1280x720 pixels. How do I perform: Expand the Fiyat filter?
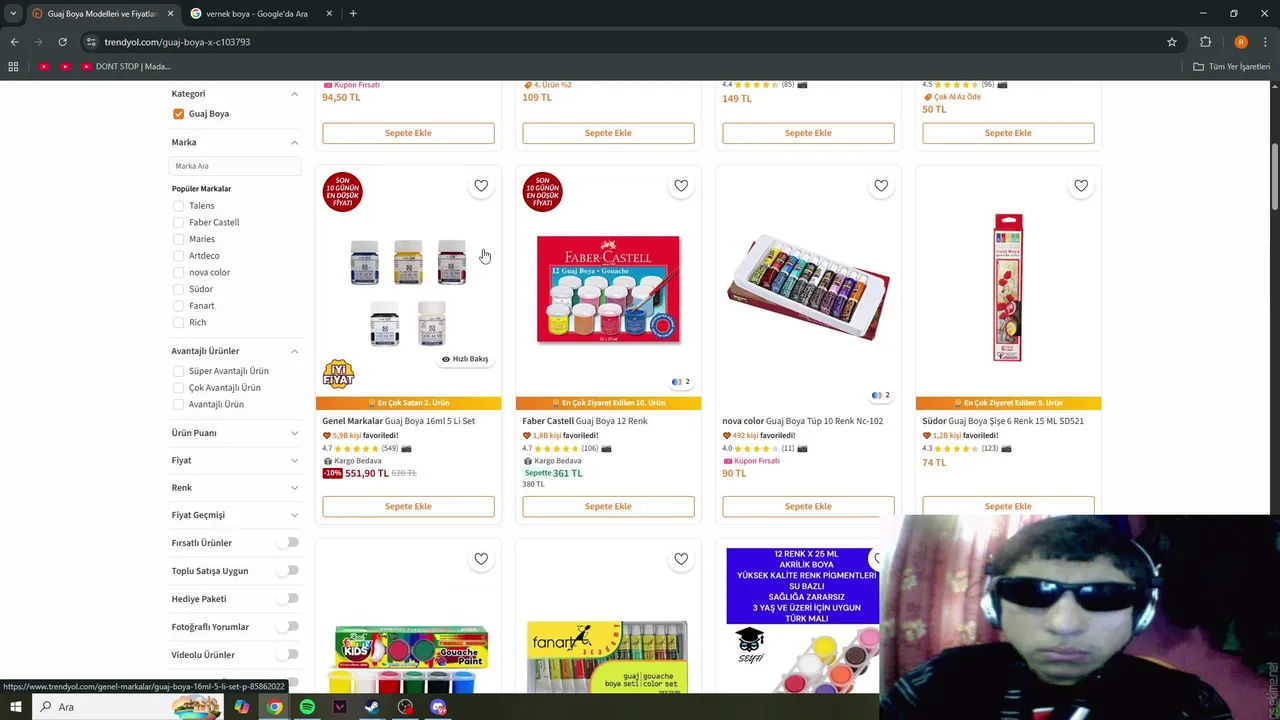(x=294, y=460)
